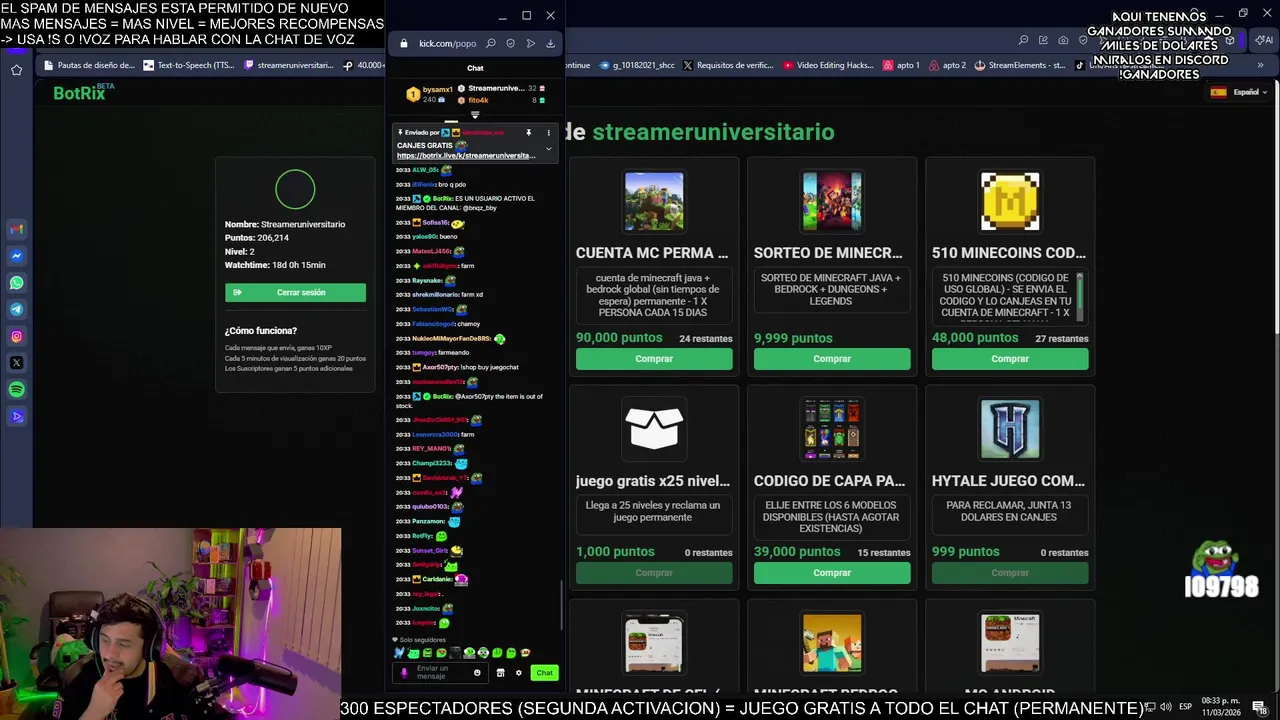
Task: Open the Requisitos de verific... bookmark
Action: point(728,66)
